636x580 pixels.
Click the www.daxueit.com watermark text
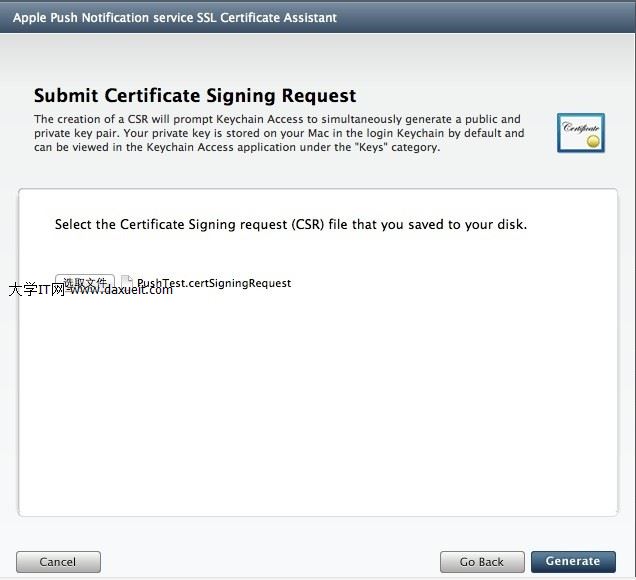(x=121, y=290)
